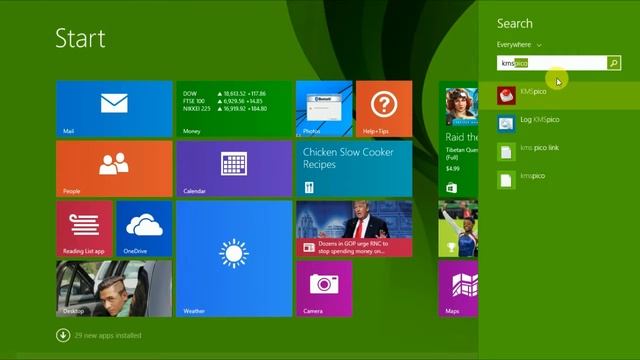Image resolution: width=640 pixels, height=360 pixels.
Task: Open the Reading List app tile
Action: tap(84, 229)
